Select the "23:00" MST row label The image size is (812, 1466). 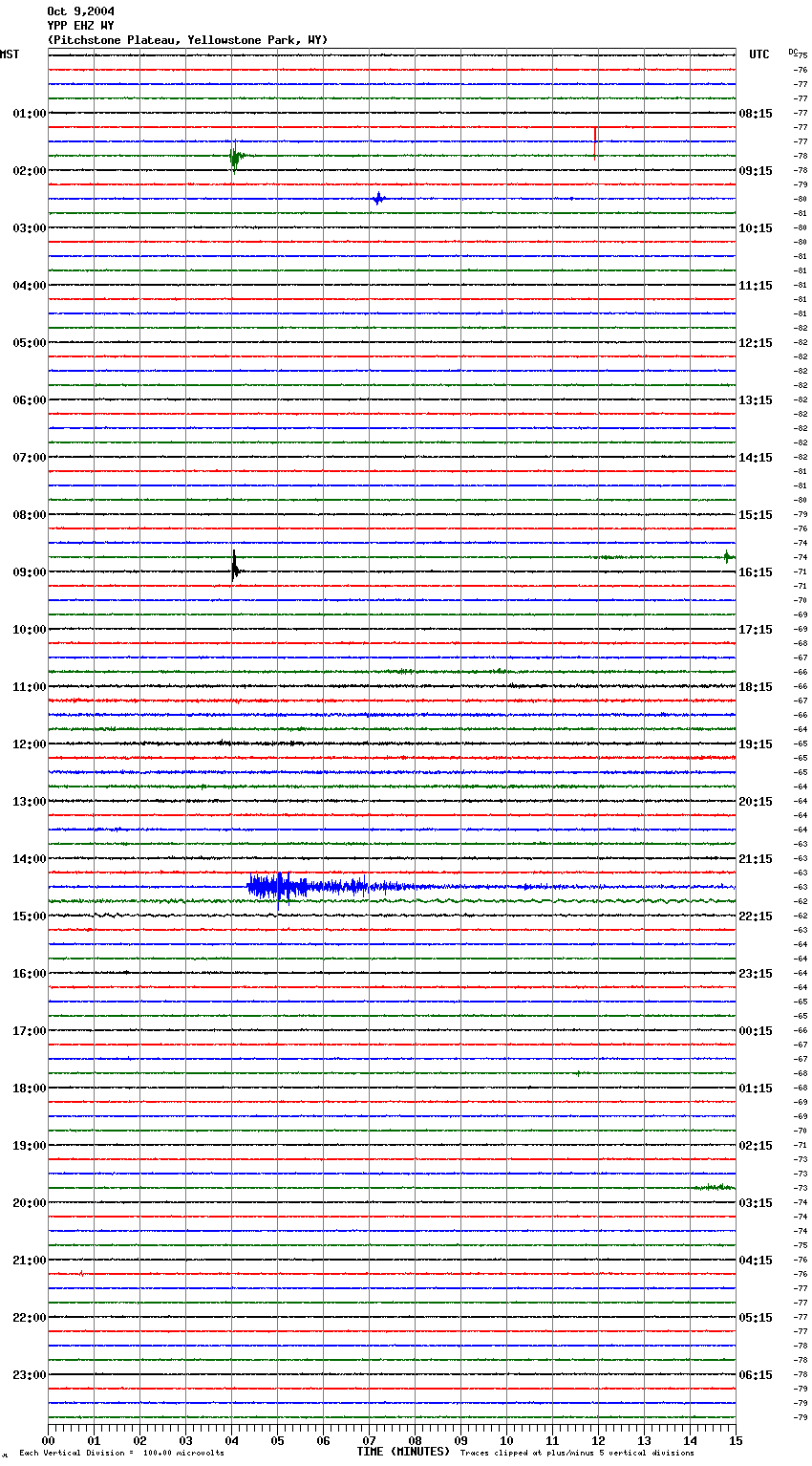30,1375
